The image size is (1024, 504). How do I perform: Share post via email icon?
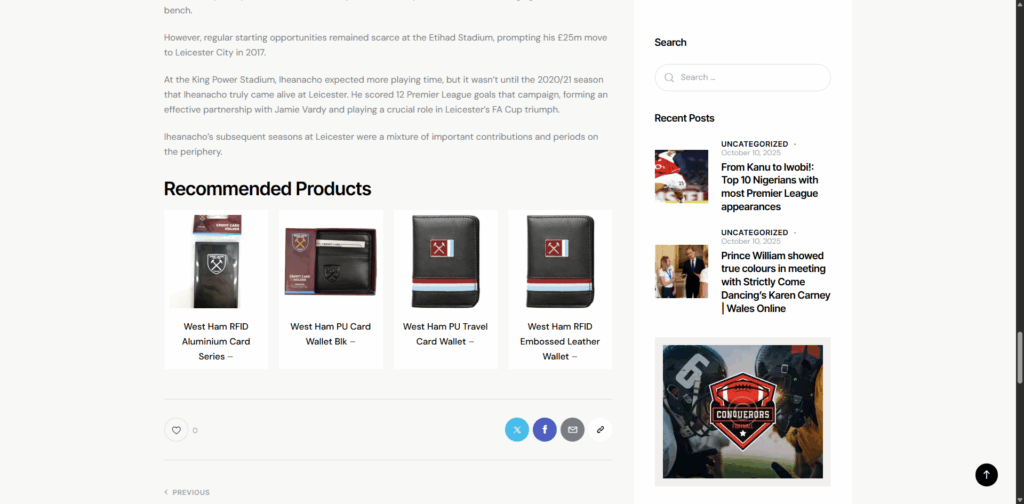coord(572,430)
